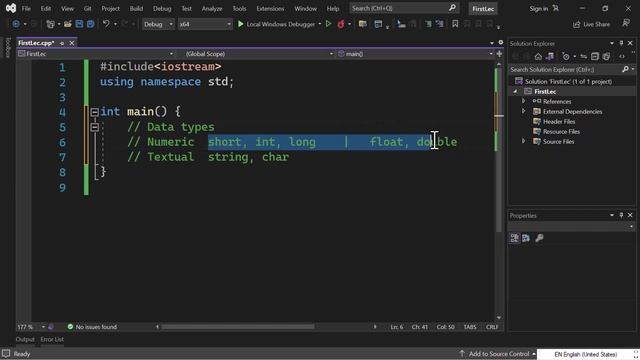Click Add to Source Control

[498, 354]
